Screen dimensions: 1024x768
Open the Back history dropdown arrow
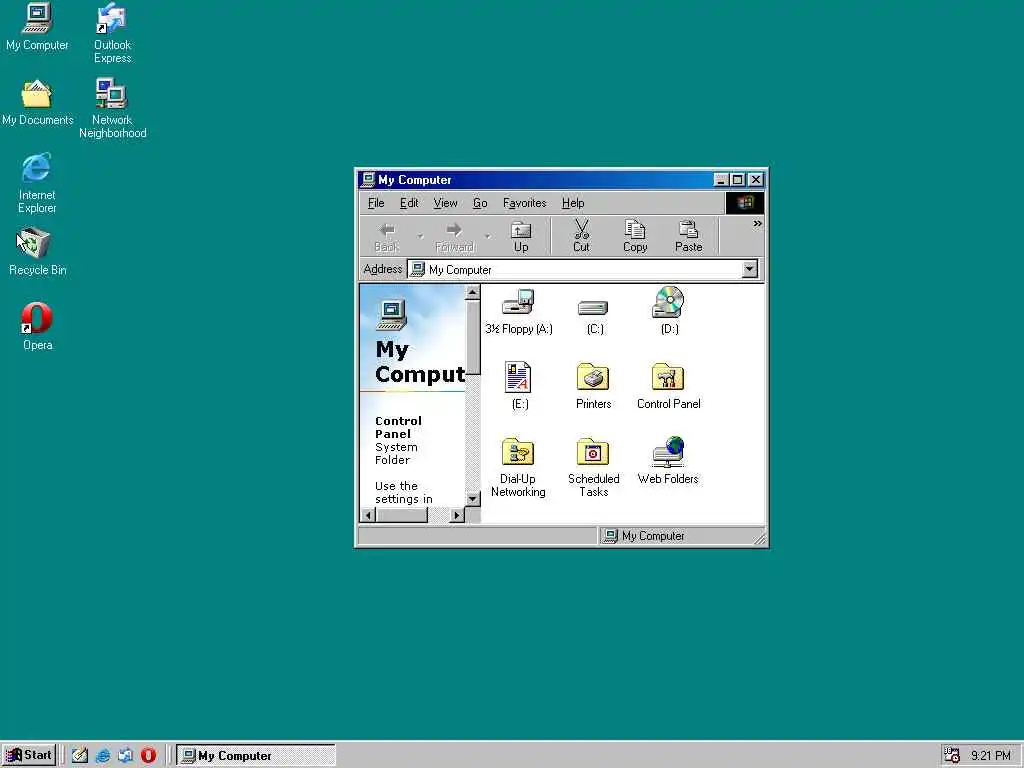420,236
